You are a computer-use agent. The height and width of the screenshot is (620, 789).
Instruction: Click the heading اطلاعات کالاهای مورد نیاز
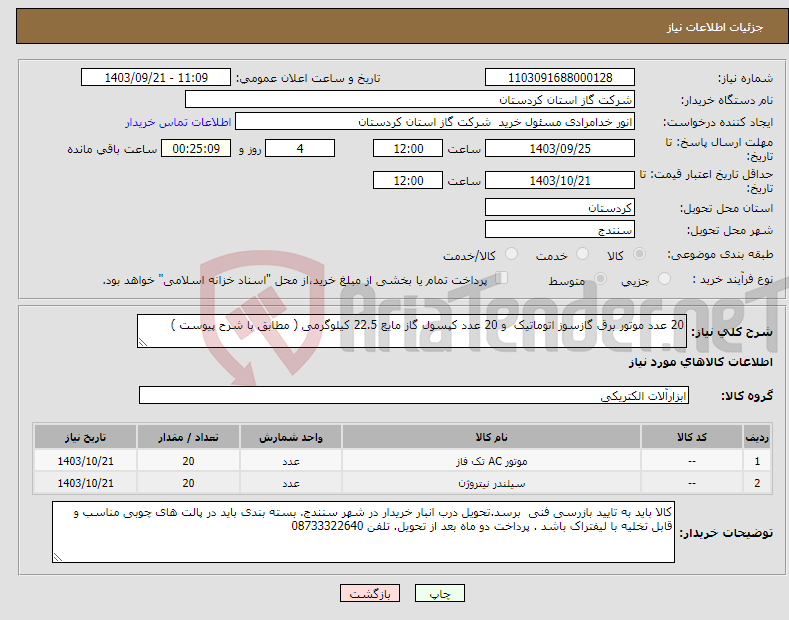[x=700, y=362]
